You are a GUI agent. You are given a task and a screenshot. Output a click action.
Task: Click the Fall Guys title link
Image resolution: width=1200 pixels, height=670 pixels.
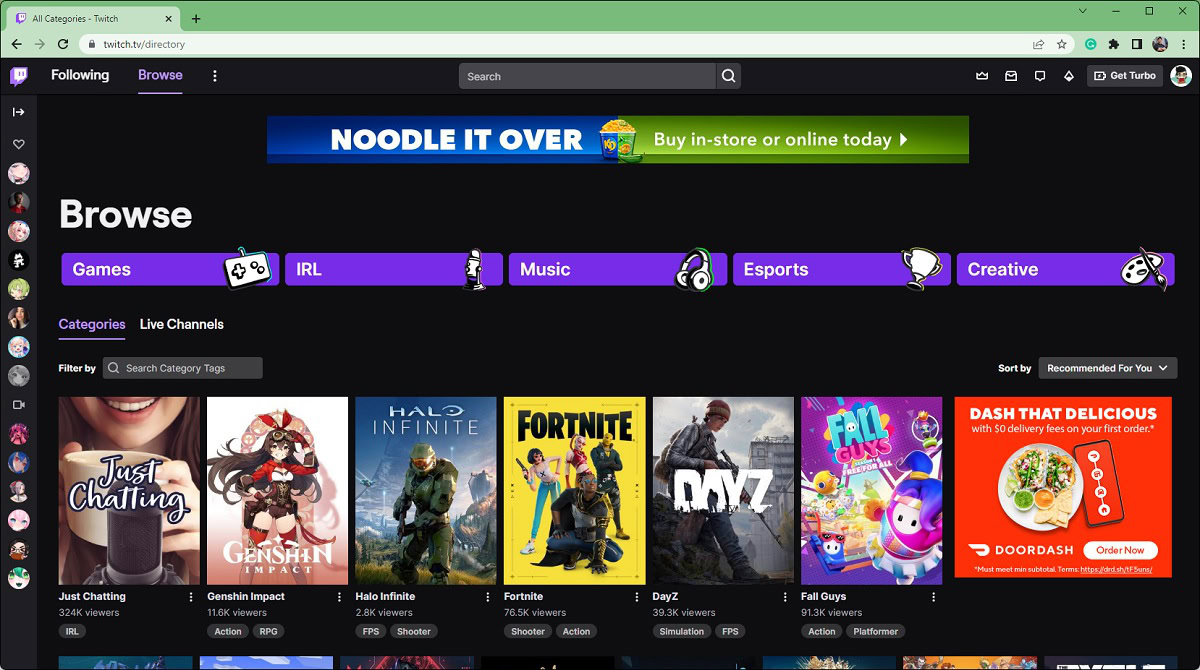tap(824, 597)
